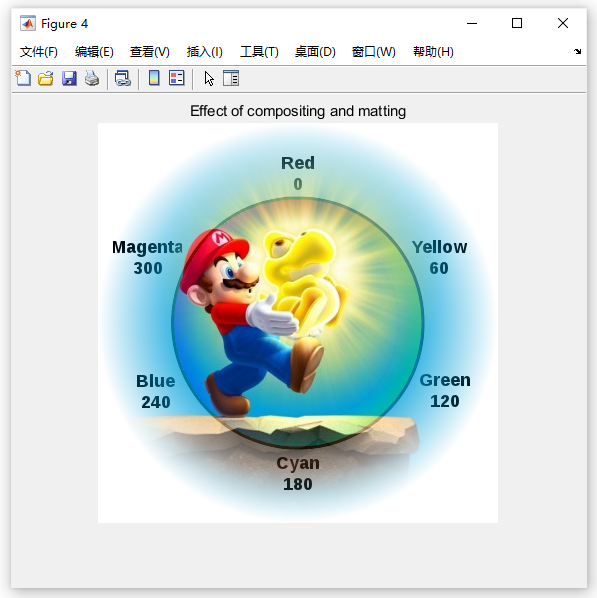
Task: Open the 工具(T) menu
Action: pyautogui.click(x=259, y=51)
